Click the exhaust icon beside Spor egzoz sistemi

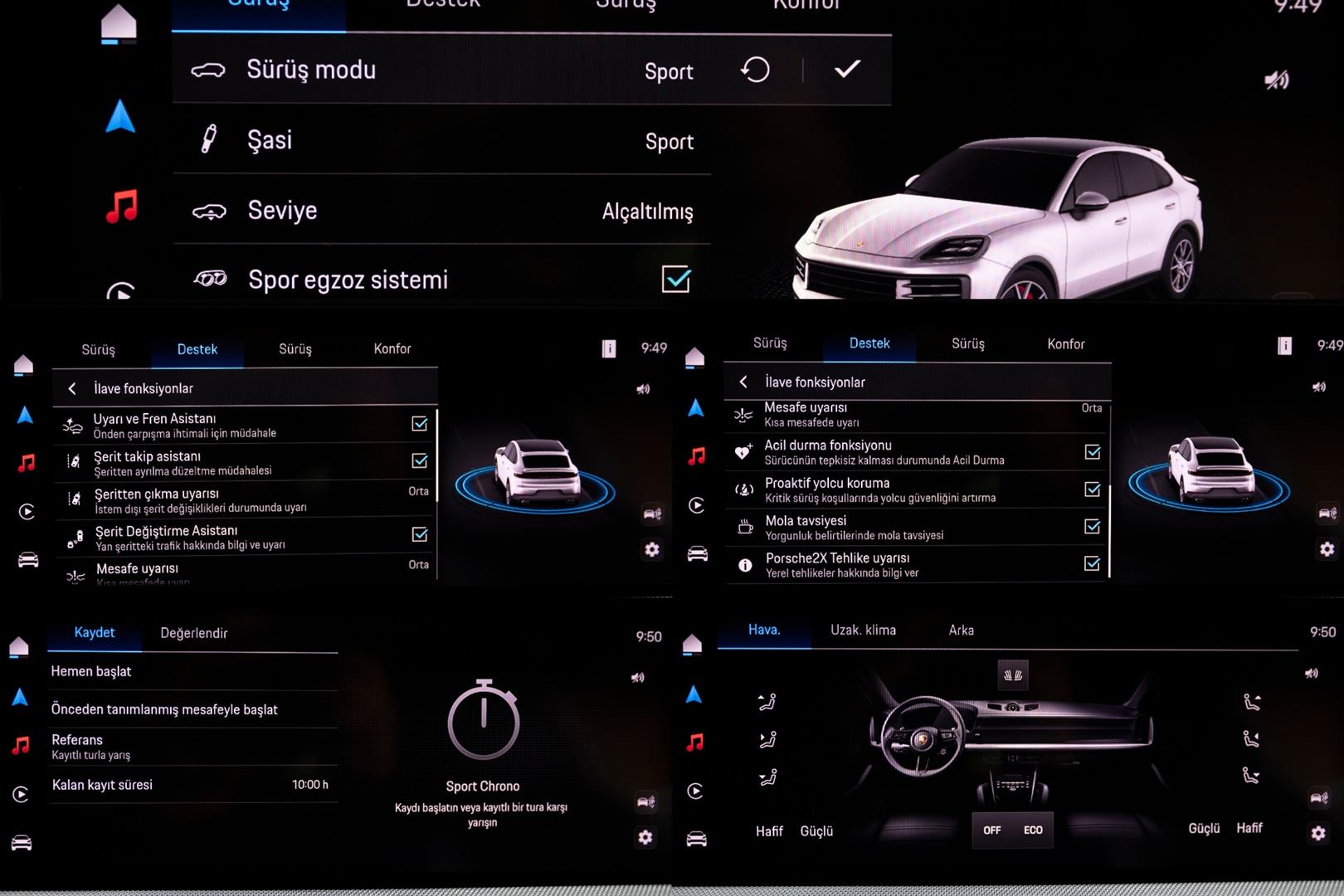point(210,280)
